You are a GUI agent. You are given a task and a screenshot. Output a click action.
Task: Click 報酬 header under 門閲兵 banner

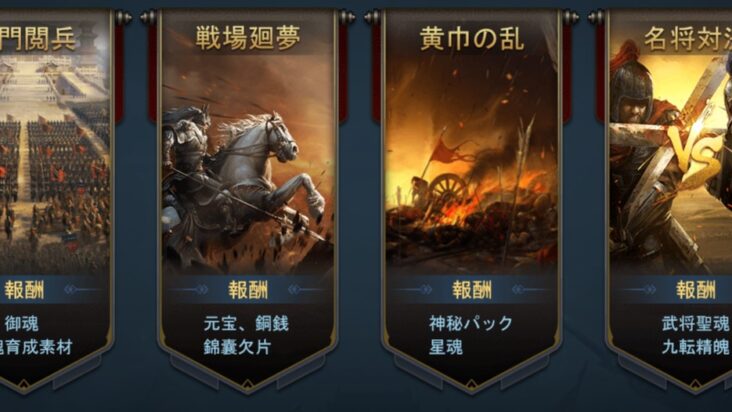pyautogui.click(x=24, y=290)
